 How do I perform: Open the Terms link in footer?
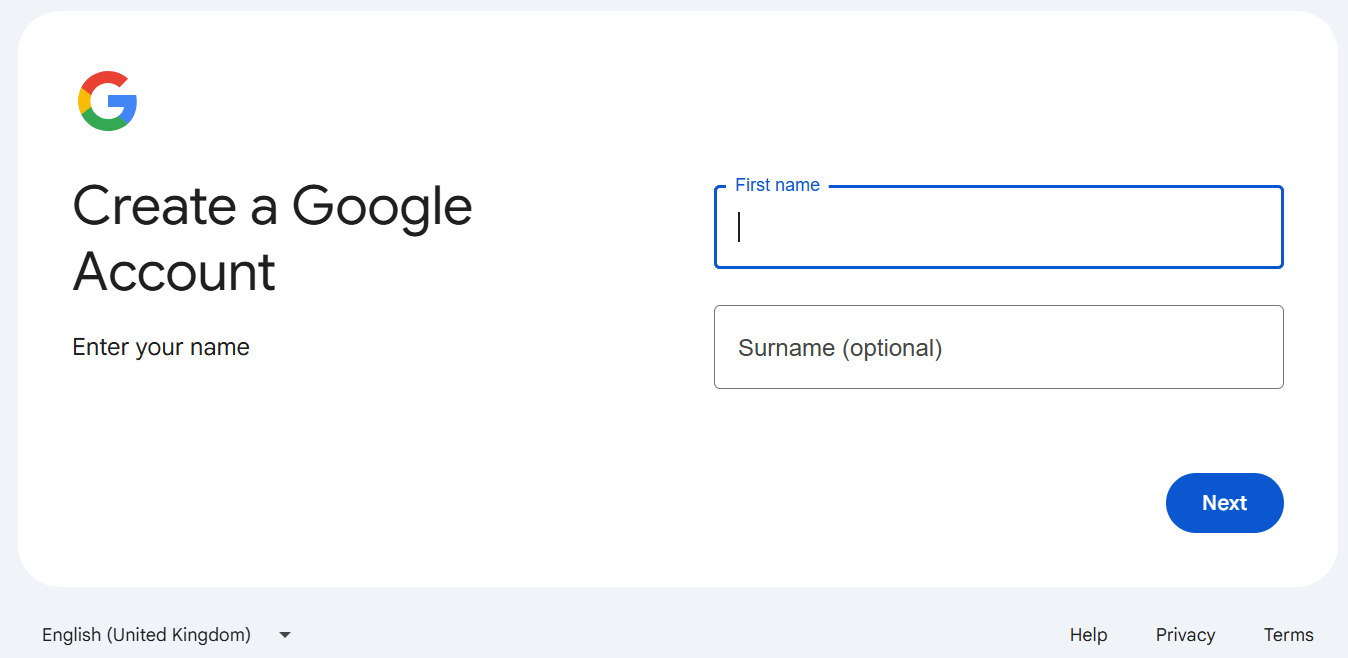pyautogui.click(x=1288, y=635)
